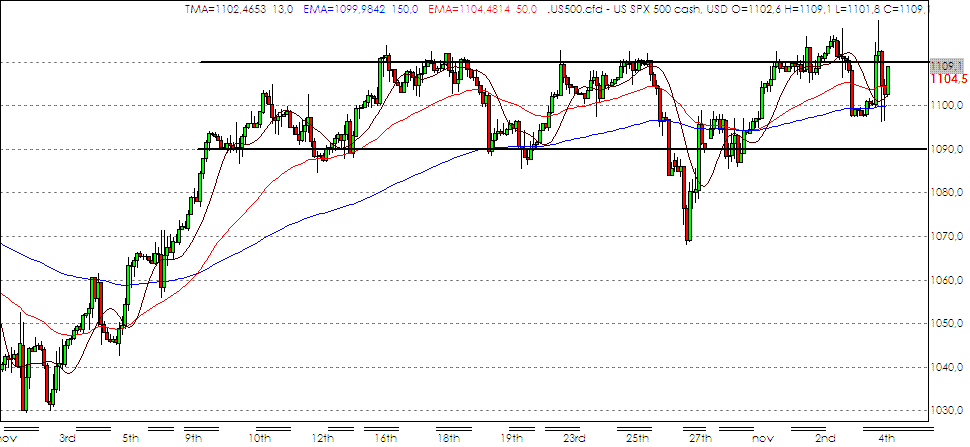Click the 1090,0 price axis label
This screenshot has height=447, width=970.
click(948, 150)
